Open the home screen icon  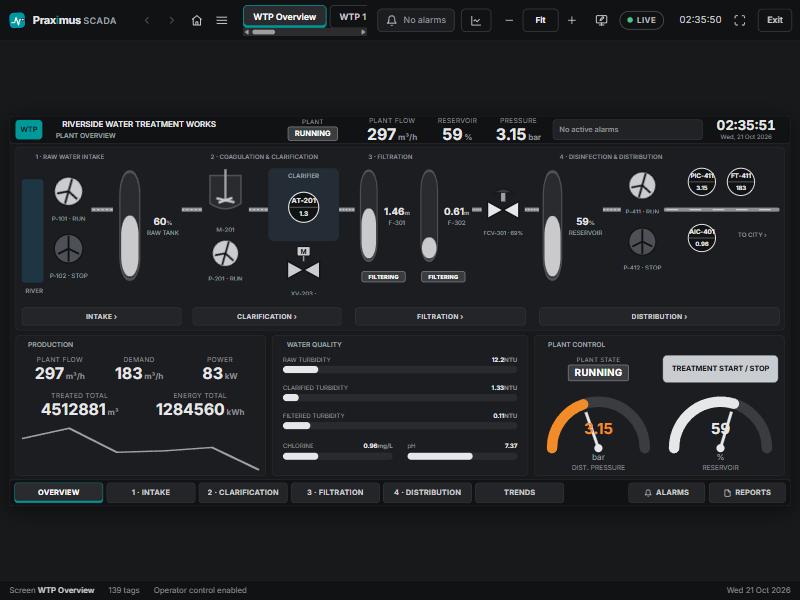[x=196, y=20]
